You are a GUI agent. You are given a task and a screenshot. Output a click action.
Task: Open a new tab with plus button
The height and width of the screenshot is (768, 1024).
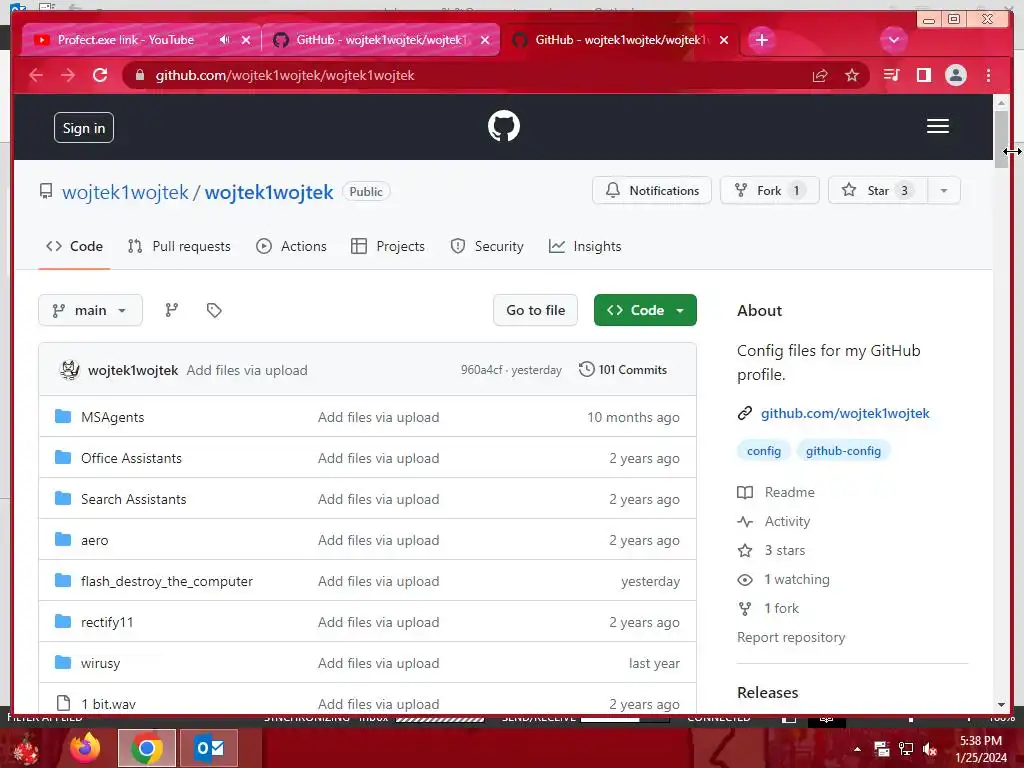[761, 40]
